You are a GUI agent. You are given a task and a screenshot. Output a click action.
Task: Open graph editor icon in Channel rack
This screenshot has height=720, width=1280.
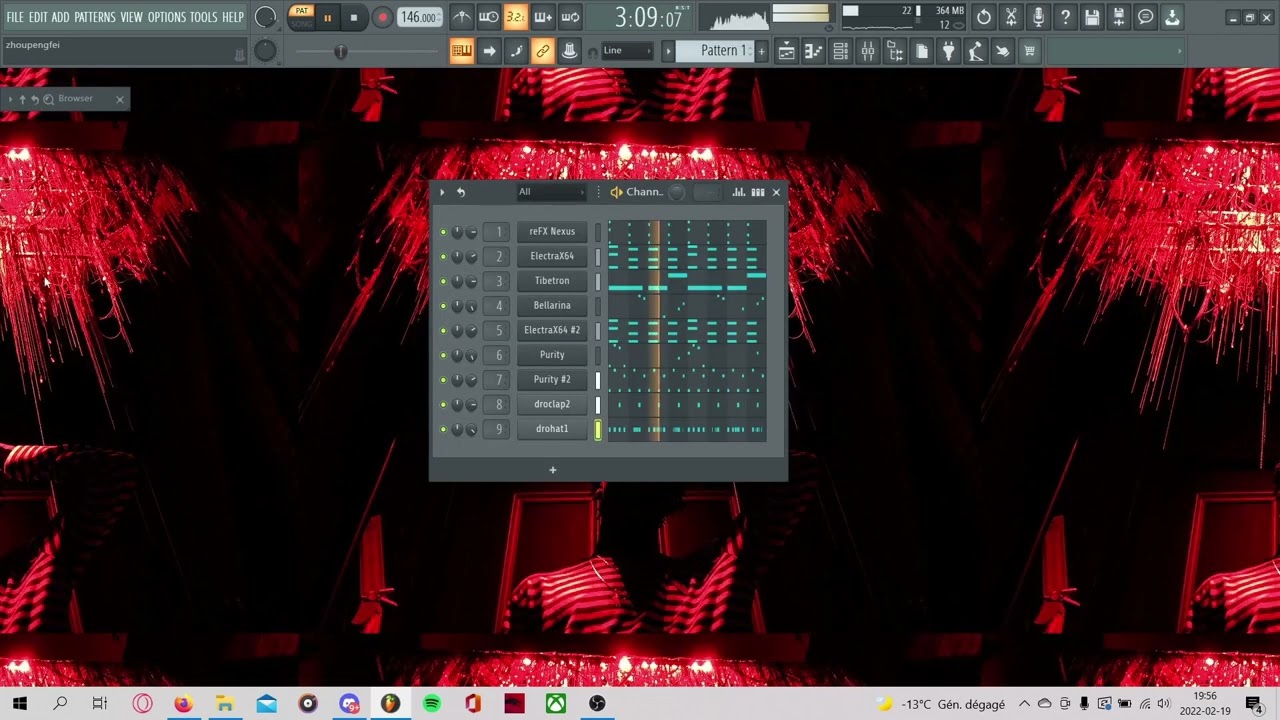739,192
